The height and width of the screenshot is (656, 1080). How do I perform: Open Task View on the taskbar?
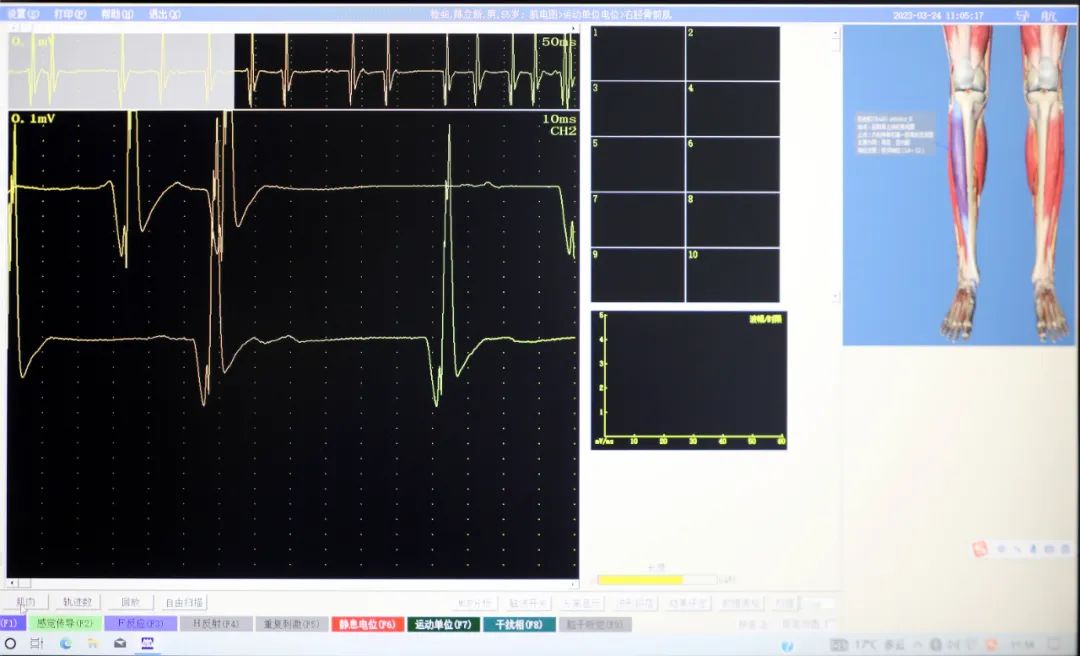tap(38, 643)
